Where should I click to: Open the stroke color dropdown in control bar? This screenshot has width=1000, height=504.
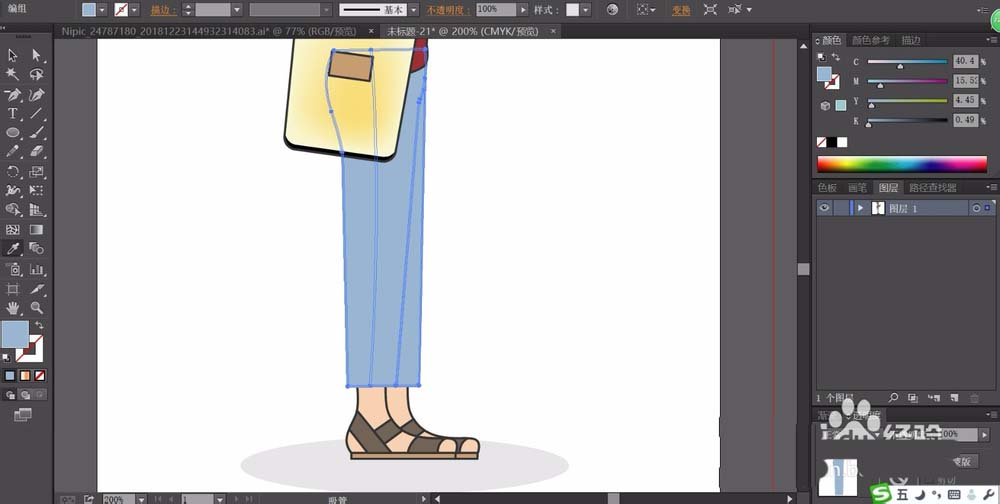pyautogui.click(x=134, y=10)
